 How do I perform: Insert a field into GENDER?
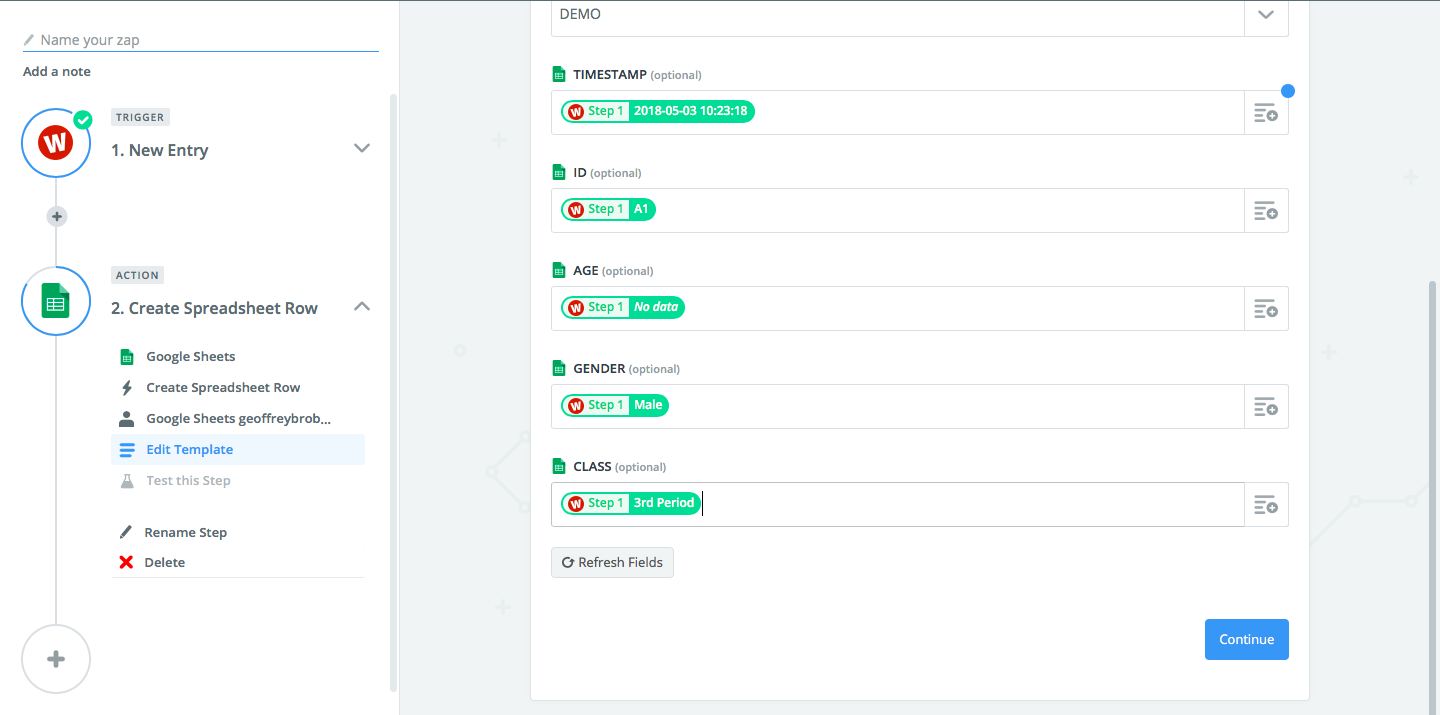pyautogui.click(x=1266, y=407)
